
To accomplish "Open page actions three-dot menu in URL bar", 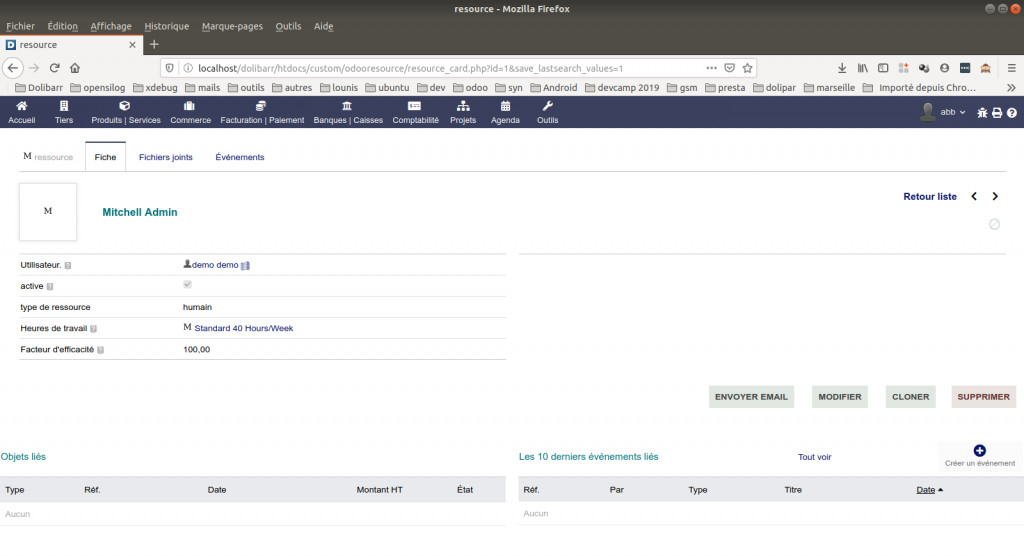I will click(x=711, y=68).
